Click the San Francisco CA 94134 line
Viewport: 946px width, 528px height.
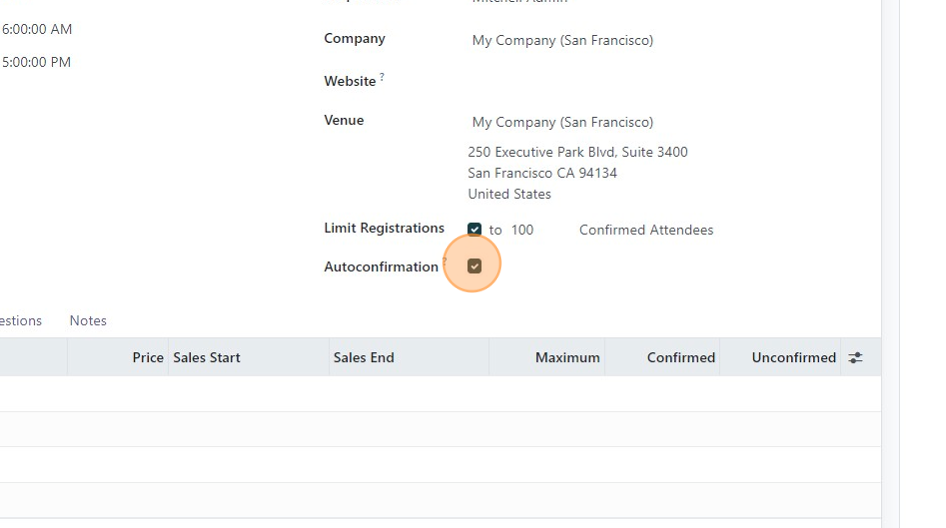pos(542,173)
